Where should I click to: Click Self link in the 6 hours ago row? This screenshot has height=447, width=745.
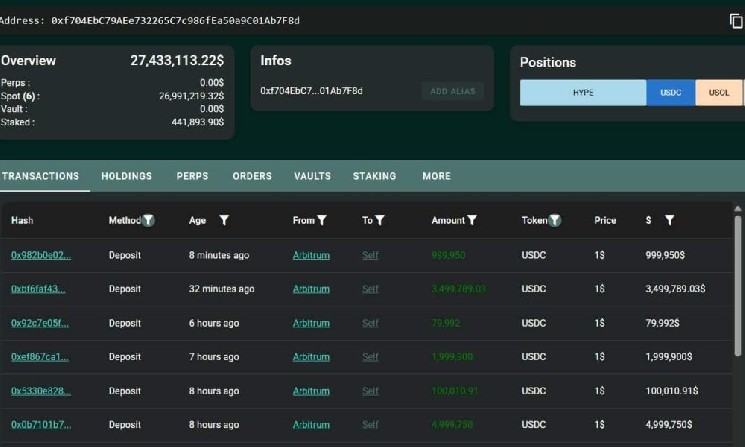(x=370, y=323)
